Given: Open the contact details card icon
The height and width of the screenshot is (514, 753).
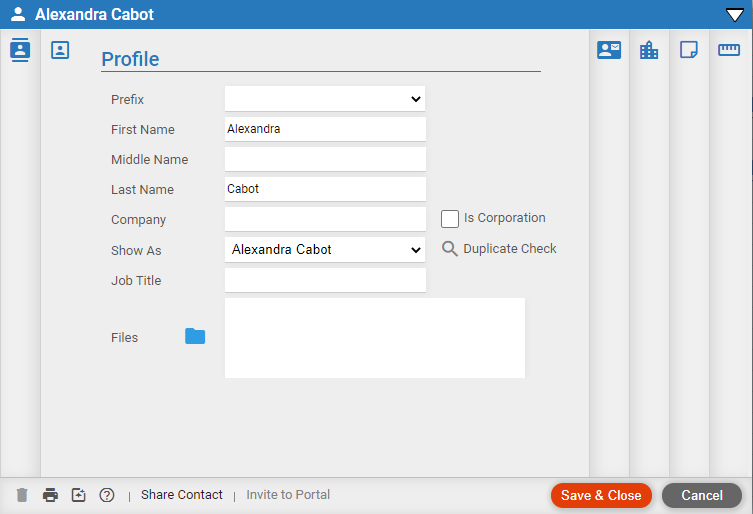Looking at the screenshot, I should [609, 50].
